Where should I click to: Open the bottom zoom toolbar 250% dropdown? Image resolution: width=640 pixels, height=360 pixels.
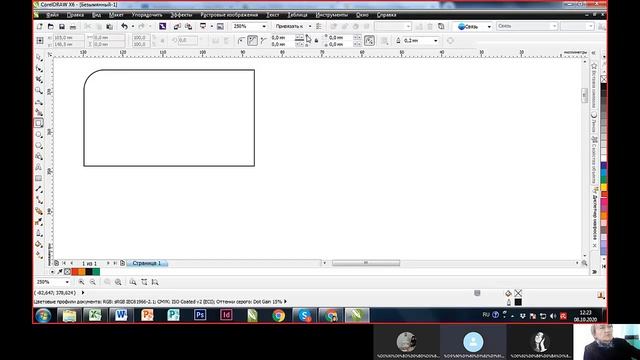click(x=67, y=282)
